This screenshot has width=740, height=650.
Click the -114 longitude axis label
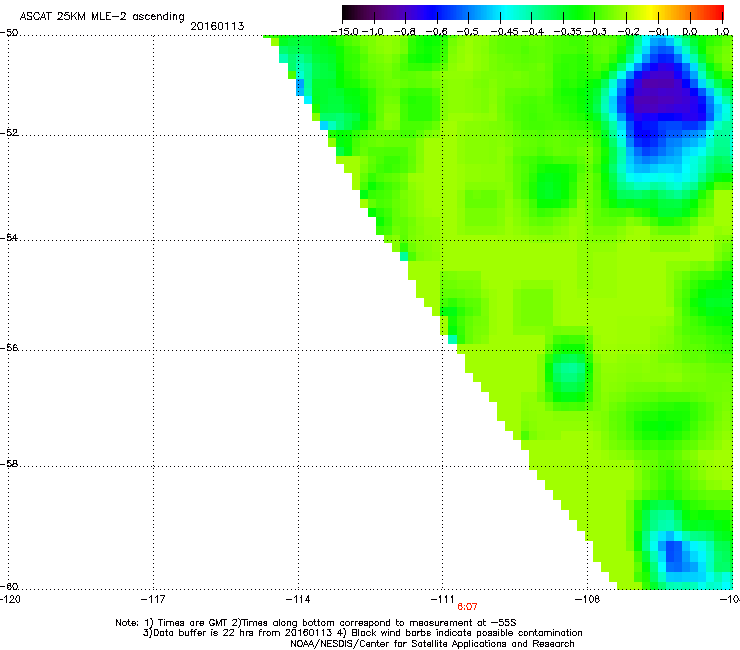tap(298, 599)
